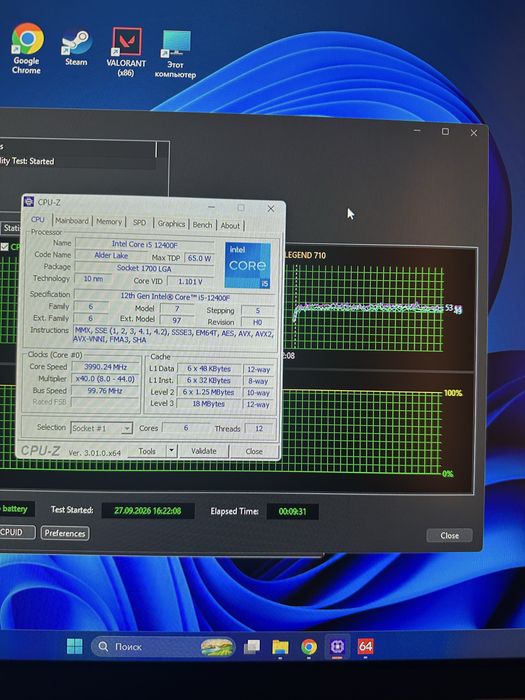This screenshot has height=700, width=525.
Task: Click the Intel Core i5 logo in CPU-Z
Action: pos(248,265)
